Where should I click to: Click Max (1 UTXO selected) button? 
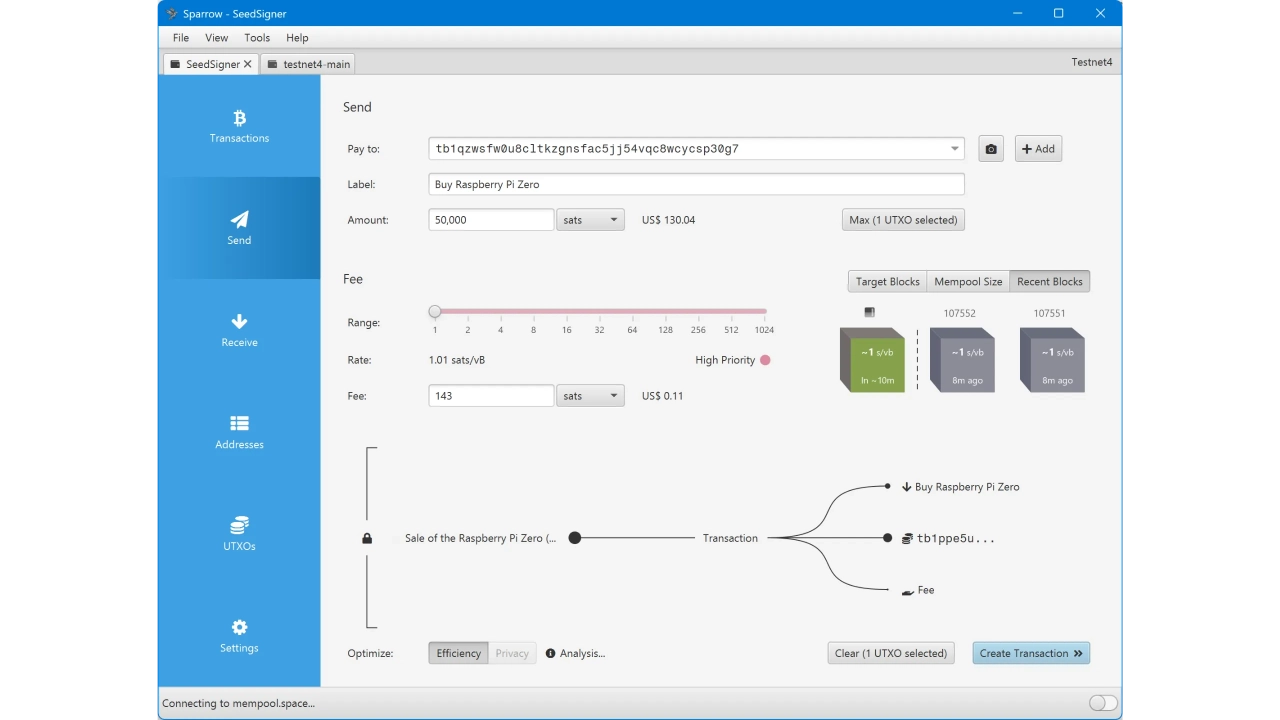point(903,220)
